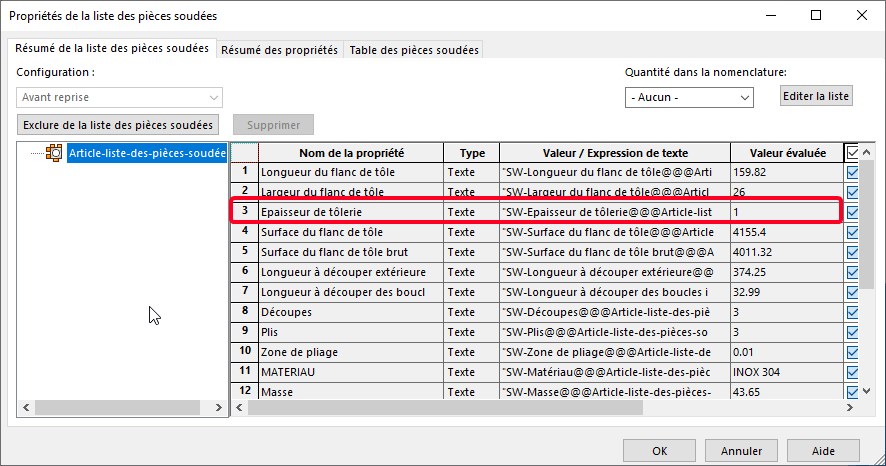886x466 pixels.
Task: Select the Valeur évaluée cell showing INOX 304
Action: [786, 372]
